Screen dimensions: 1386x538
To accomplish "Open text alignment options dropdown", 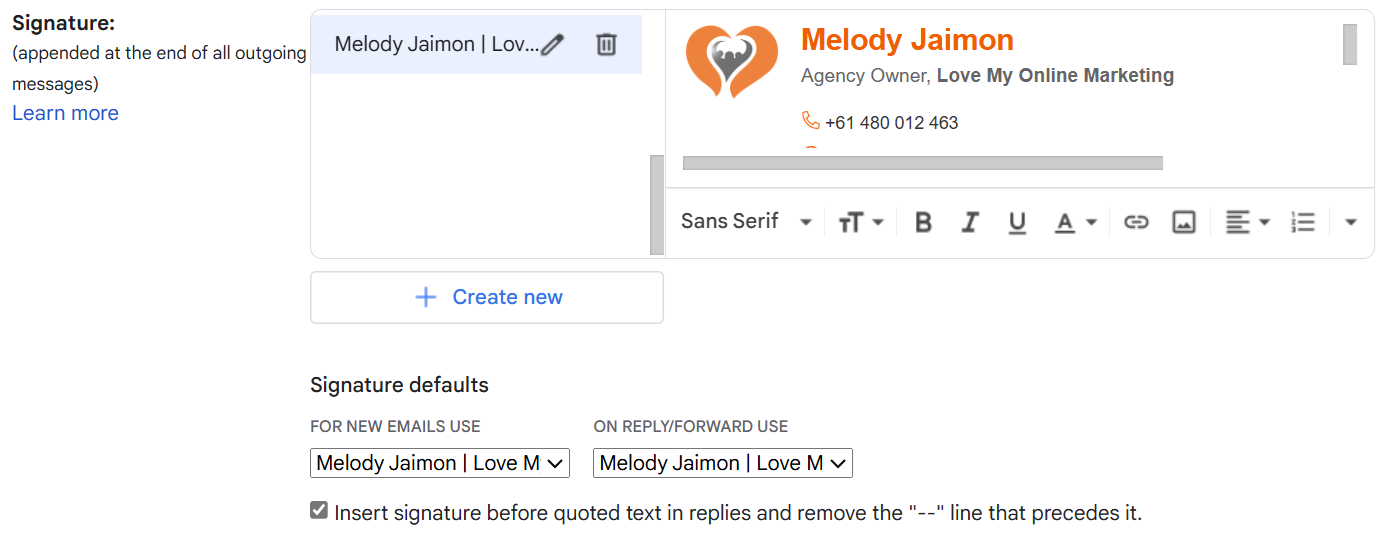I will pyautogui.click(x=1248, y=222).
